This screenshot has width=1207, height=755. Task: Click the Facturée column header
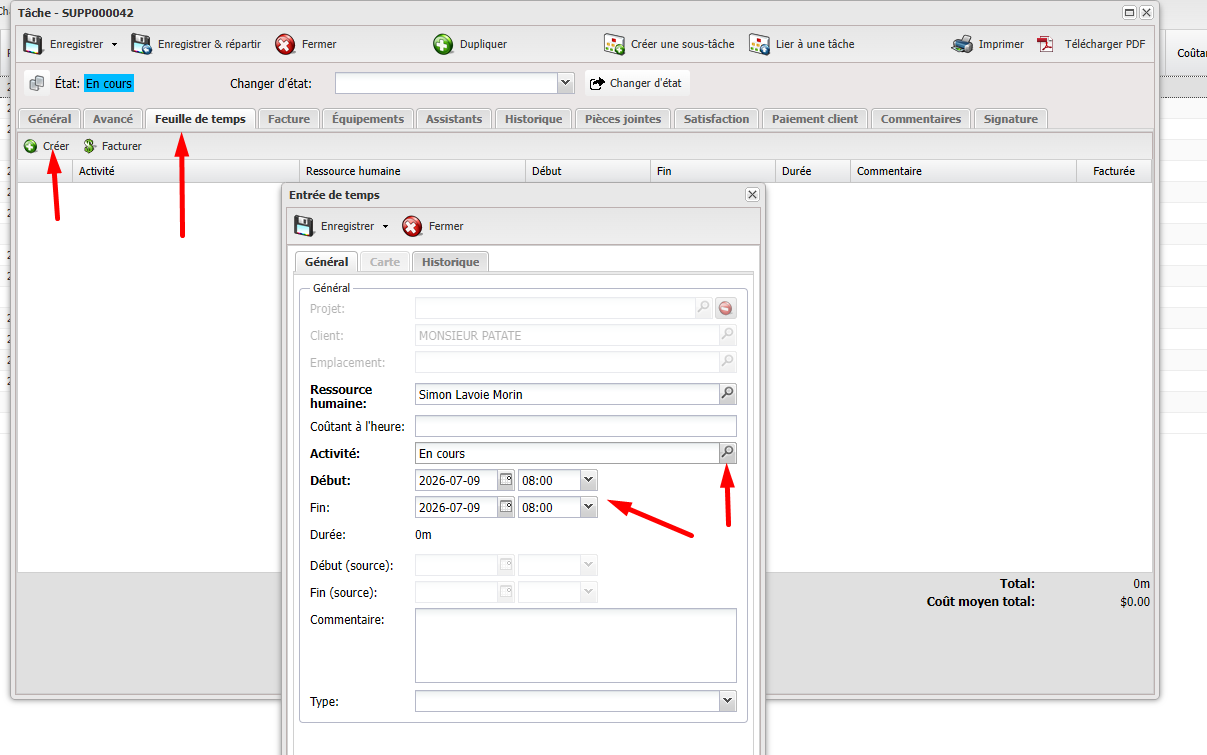click(1114, 171)
